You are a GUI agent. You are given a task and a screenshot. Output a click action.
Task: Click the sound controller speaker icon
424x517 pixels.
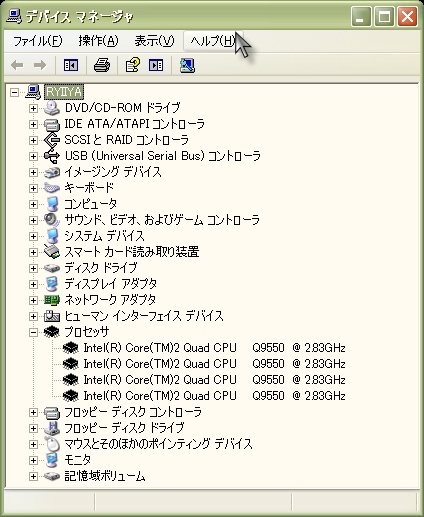pyautogui.click(x=52, y=220)
